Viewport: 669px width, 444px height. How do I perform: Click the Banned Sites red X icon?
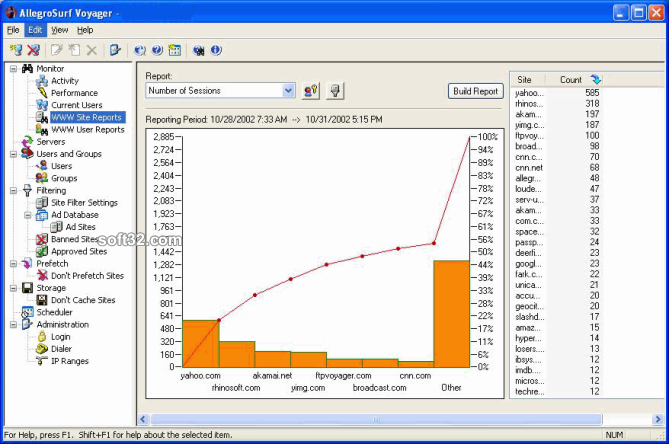pos(42,239)
